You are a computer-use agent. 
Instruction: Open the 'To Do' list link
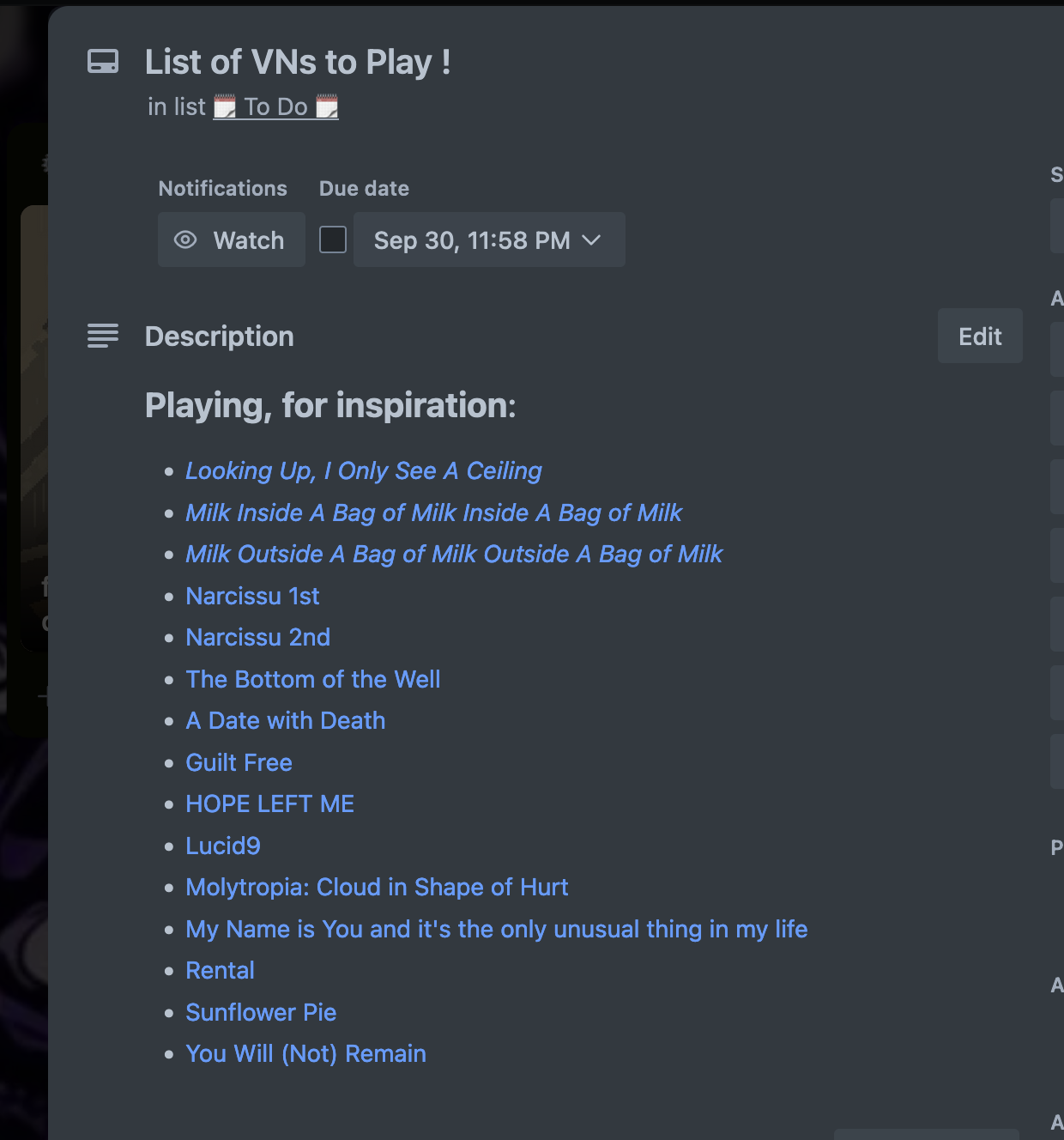(x=275, y=106)
